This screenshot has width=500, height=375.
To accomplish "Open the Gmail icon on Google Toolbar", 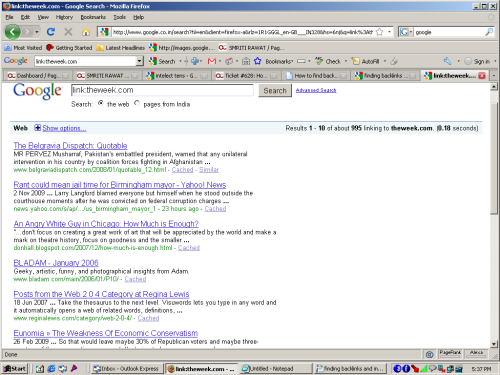I will (212, 61).
